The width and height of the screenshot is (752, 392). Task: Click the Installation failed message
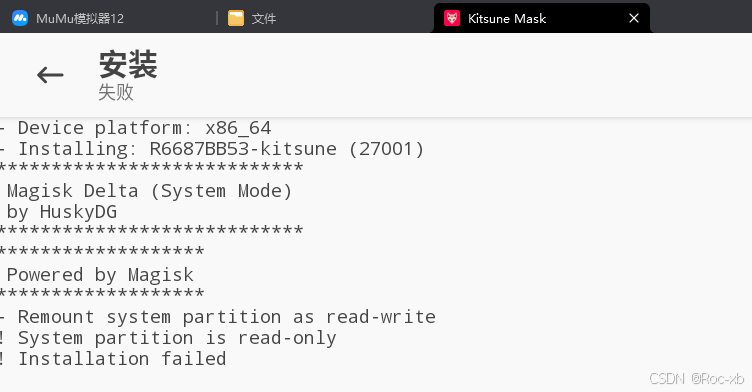coord(113,359)
